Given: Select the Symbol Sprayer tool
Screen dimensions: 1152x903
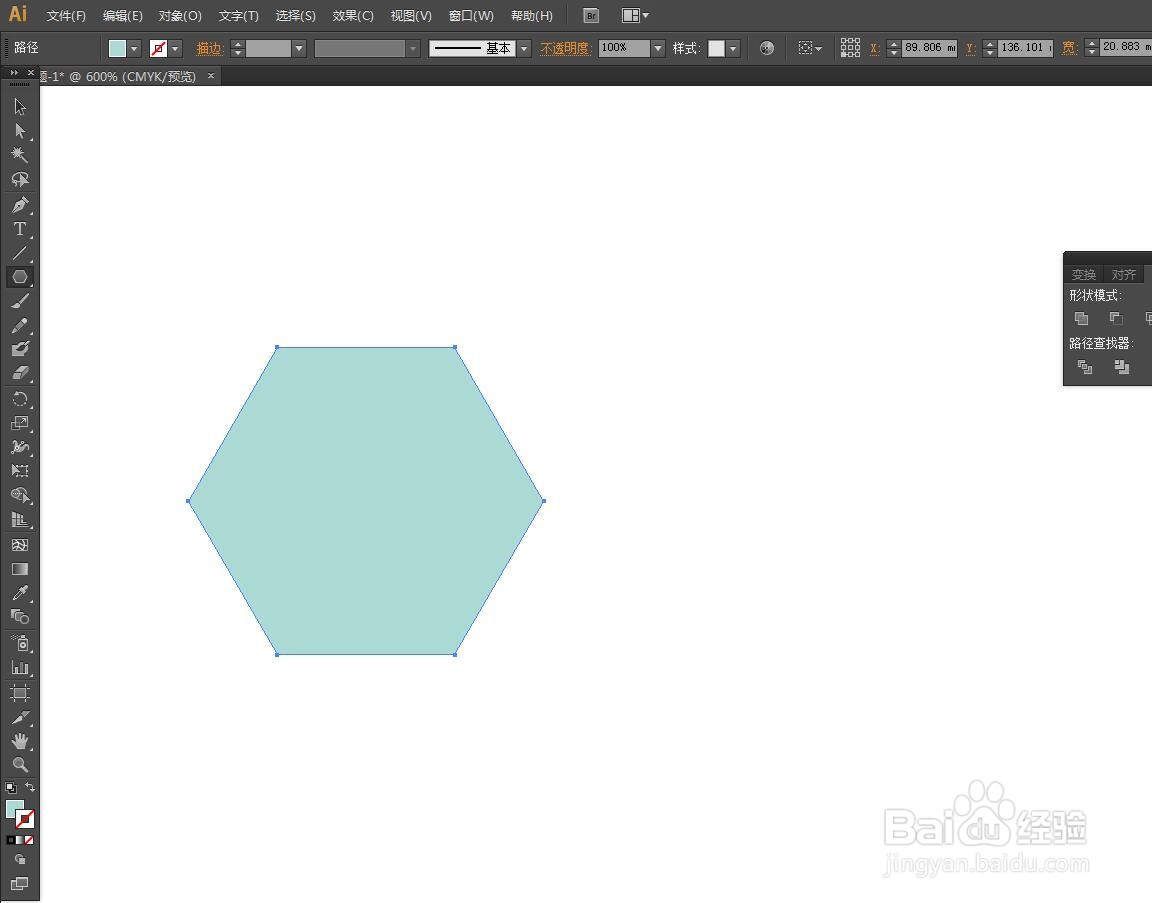Looking at the screenshot, I should (20, 644).
